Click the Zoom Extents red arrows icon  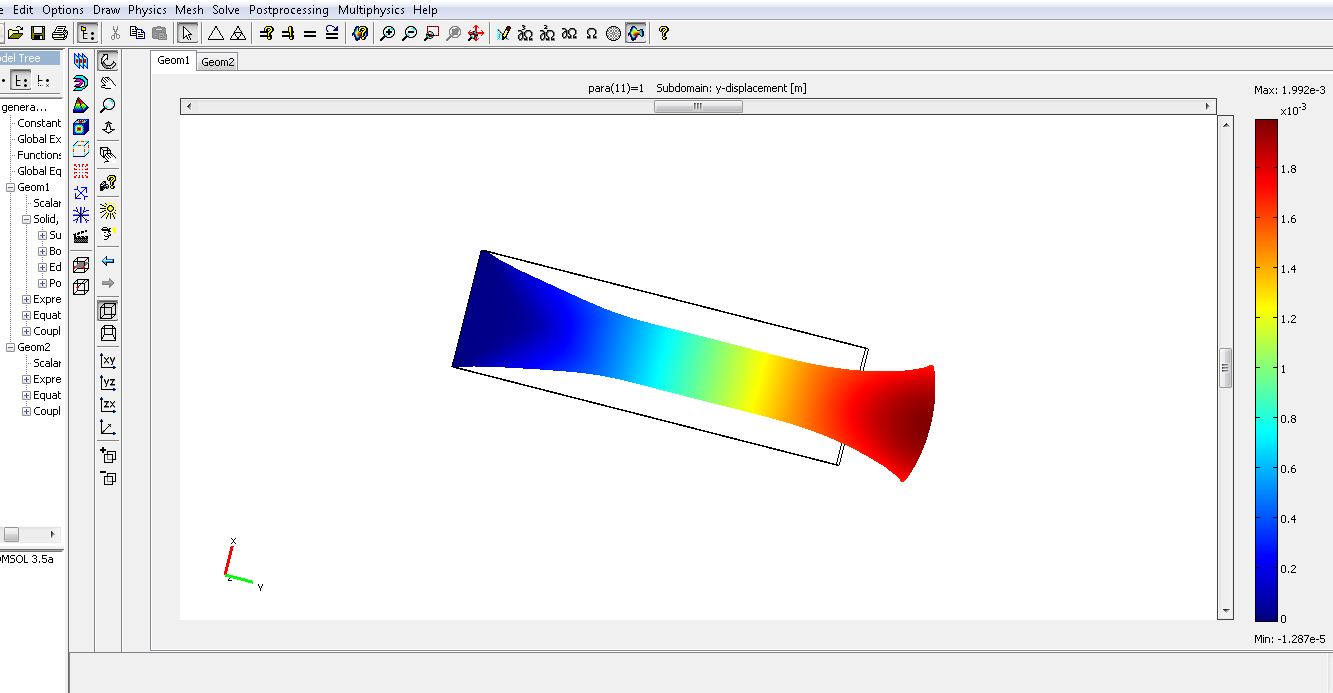point(476,33)
